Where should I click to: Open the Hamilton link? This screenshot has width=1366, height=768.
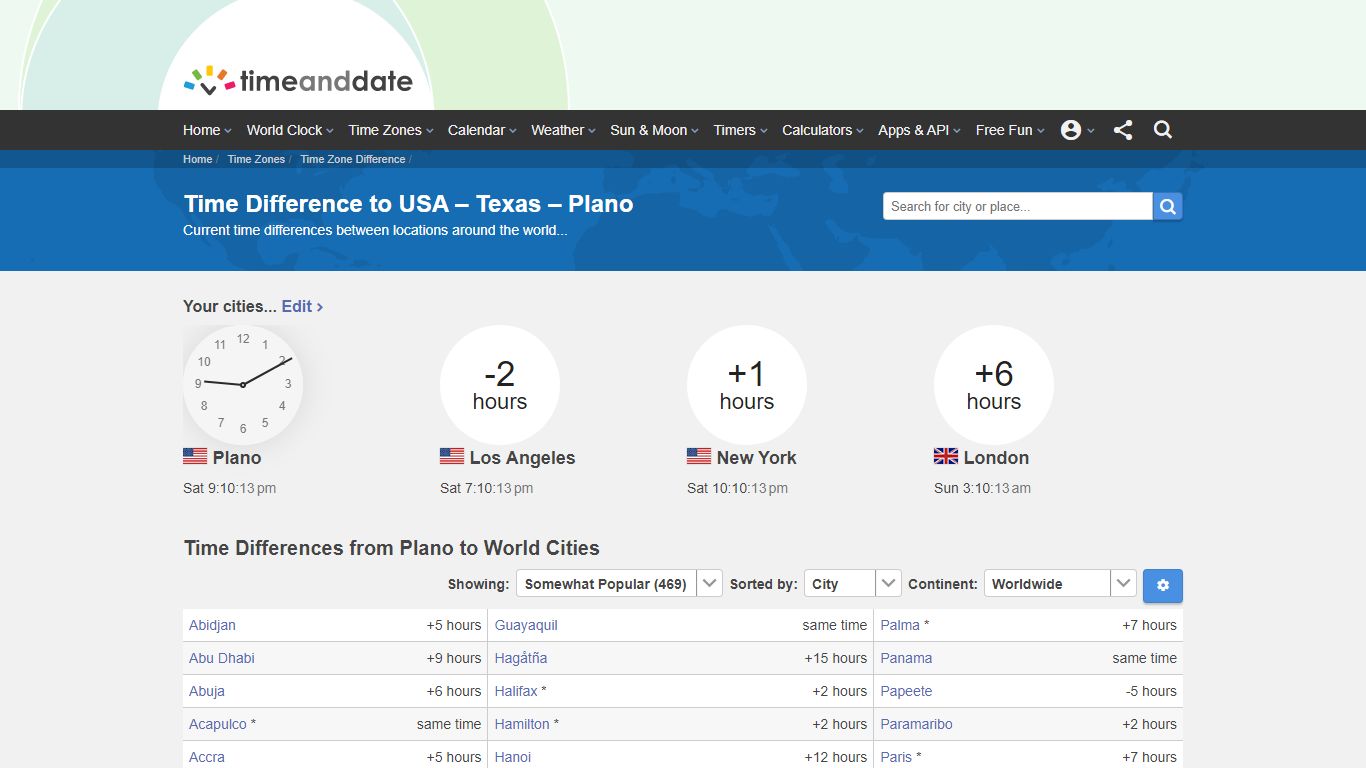(522, 724)
